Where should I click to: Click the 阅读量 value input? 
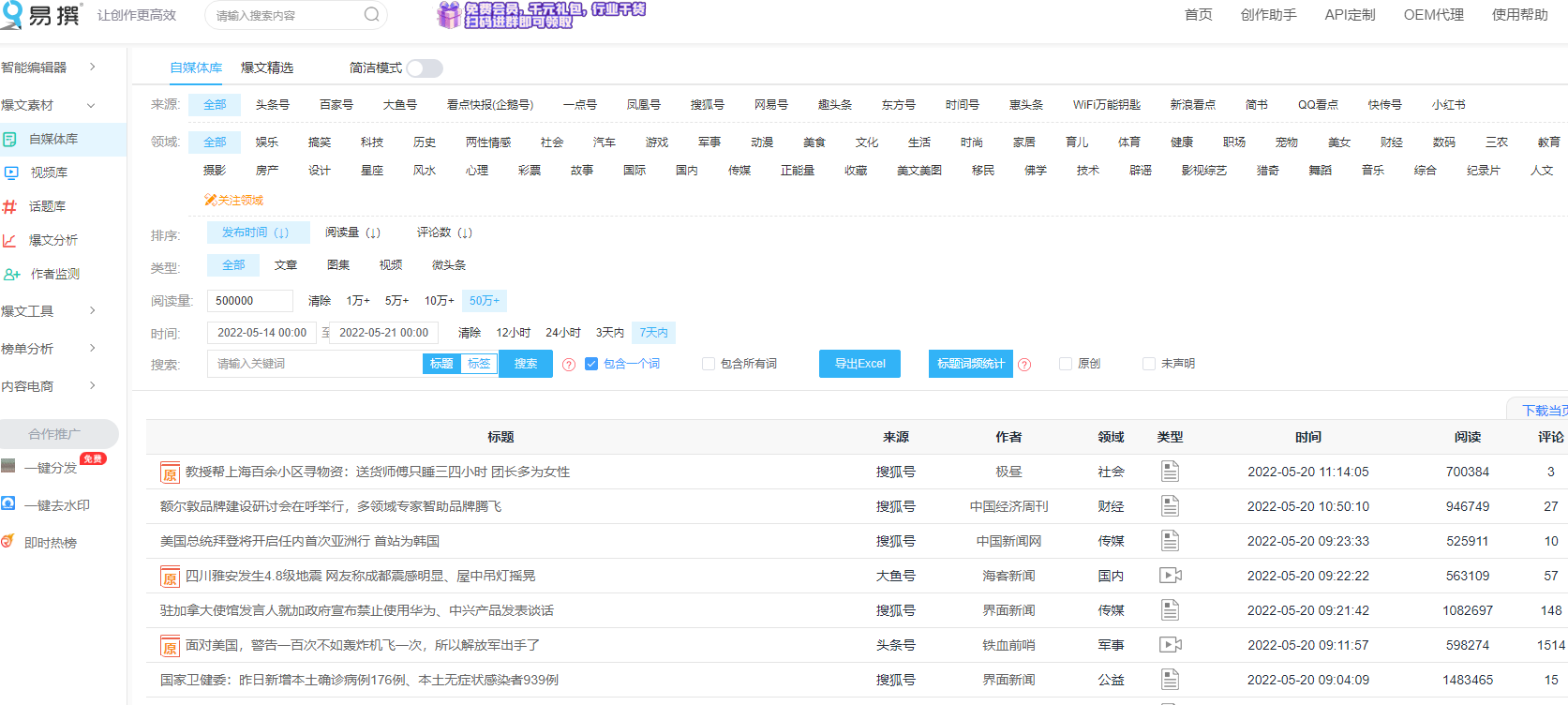[249, 301]
